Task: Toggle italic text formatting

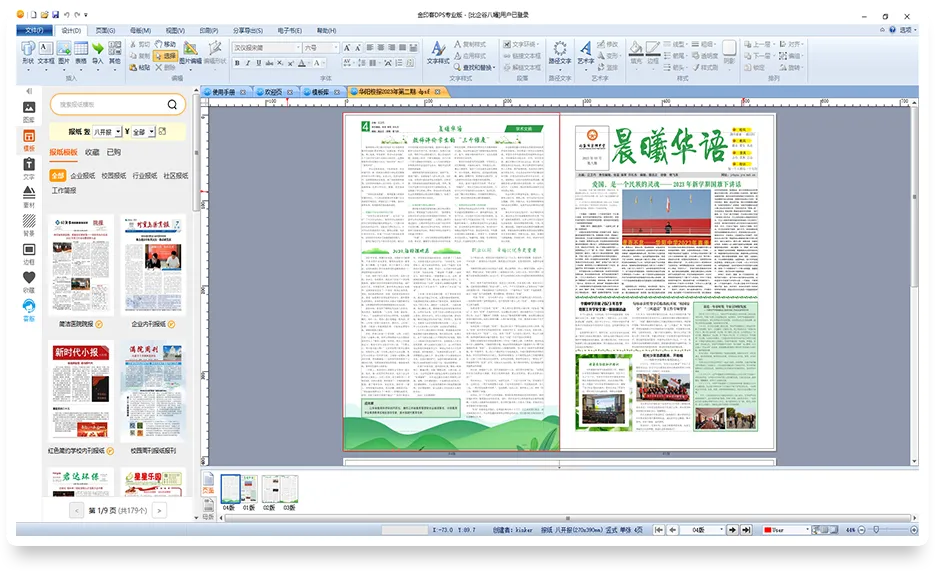Action: tap(250, 63)
